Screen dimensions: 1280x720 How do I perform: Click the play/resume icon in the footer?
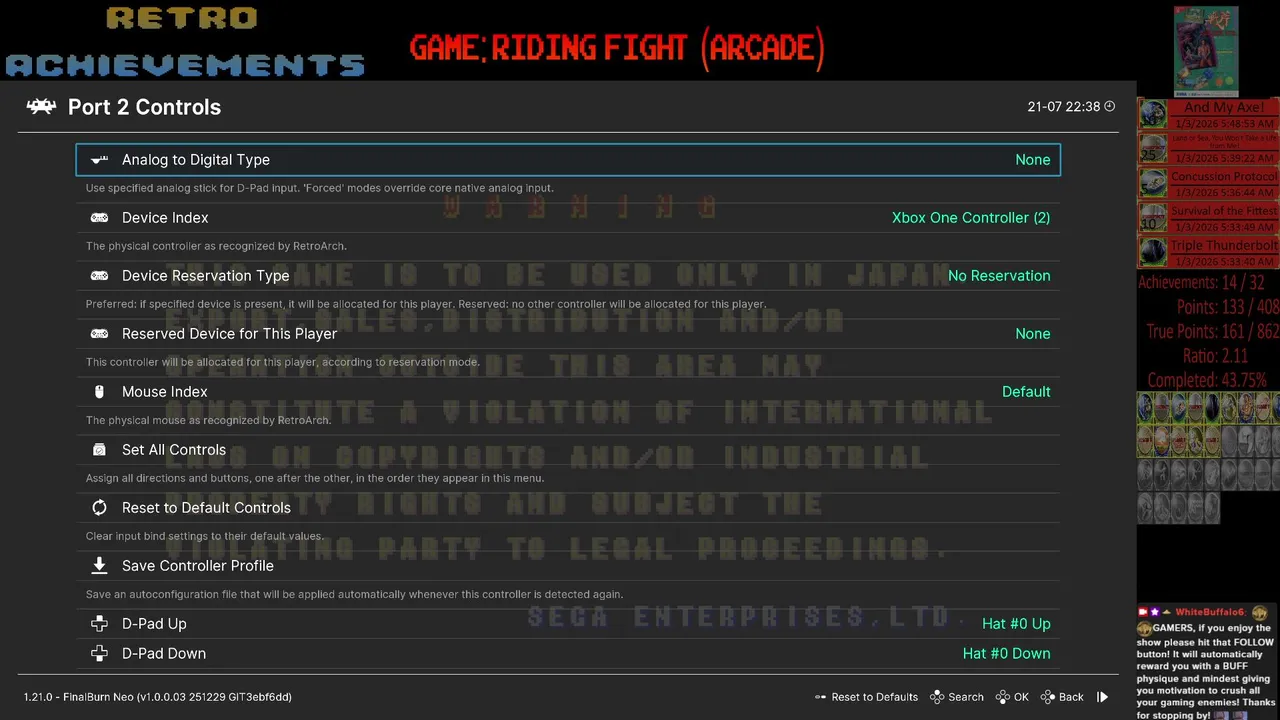click(1103, 697)
